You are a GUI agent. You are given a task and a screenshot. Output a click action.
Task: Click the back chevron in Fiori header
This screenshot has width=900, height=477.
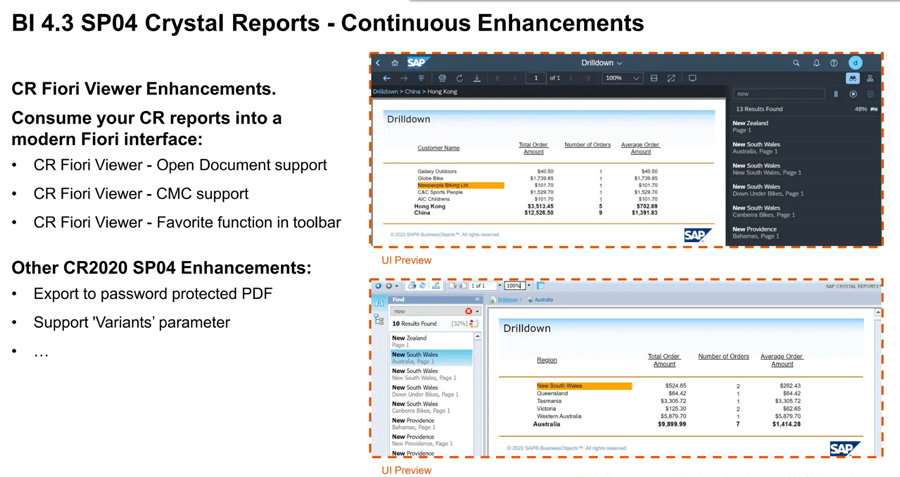(x=378, y=63)
